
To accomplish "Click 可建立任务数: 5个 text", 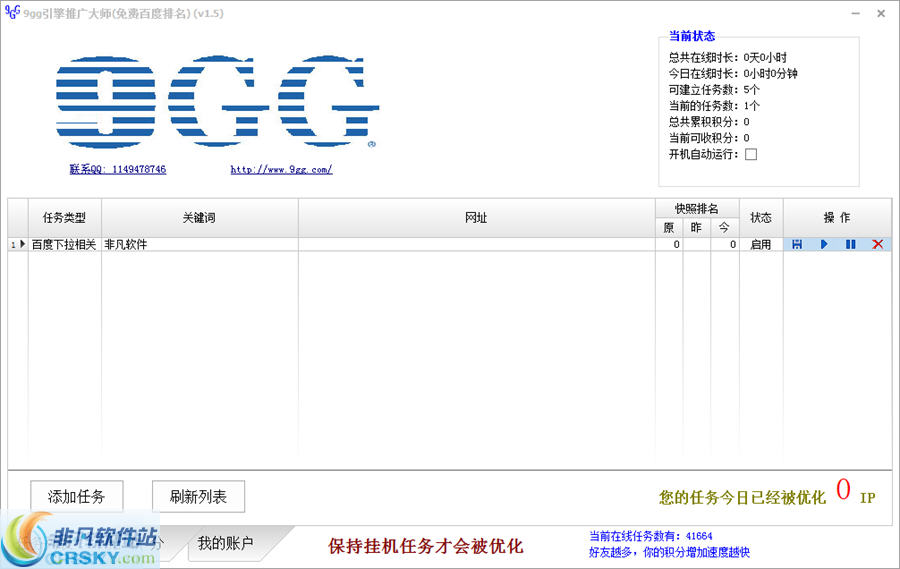I will [x=714, y=90].
